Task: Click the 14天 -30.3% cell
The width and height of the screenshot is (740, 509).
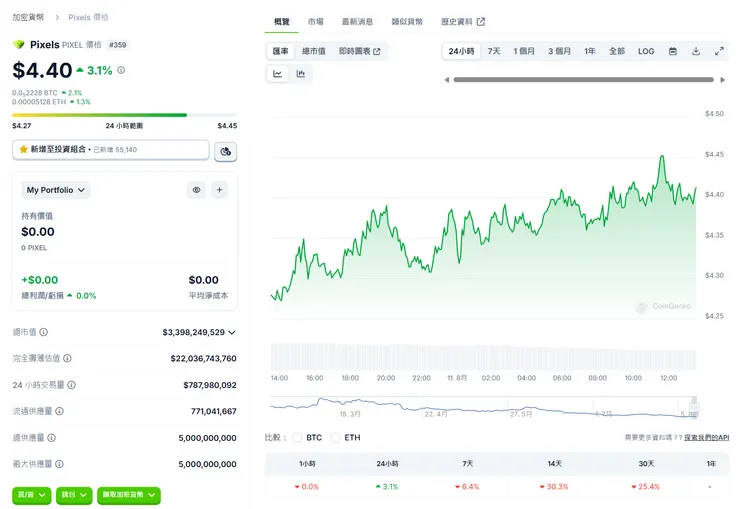Action: 555,486
